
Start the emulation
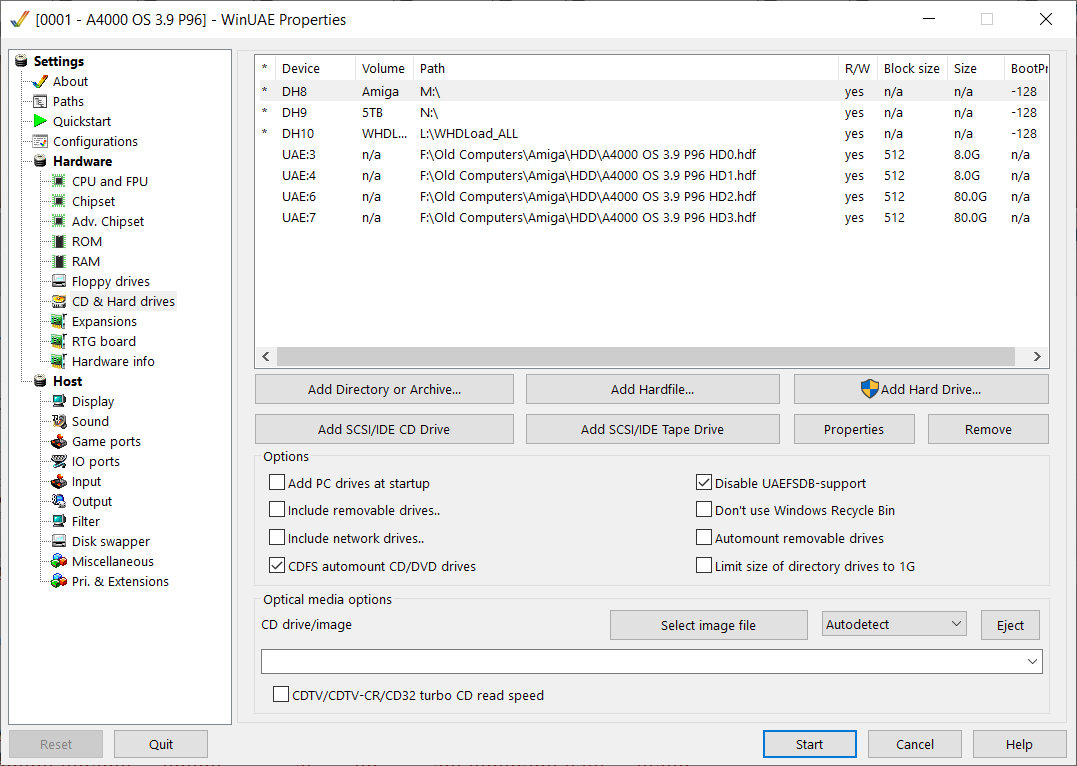pyautogui.click(x=809, y=743)
